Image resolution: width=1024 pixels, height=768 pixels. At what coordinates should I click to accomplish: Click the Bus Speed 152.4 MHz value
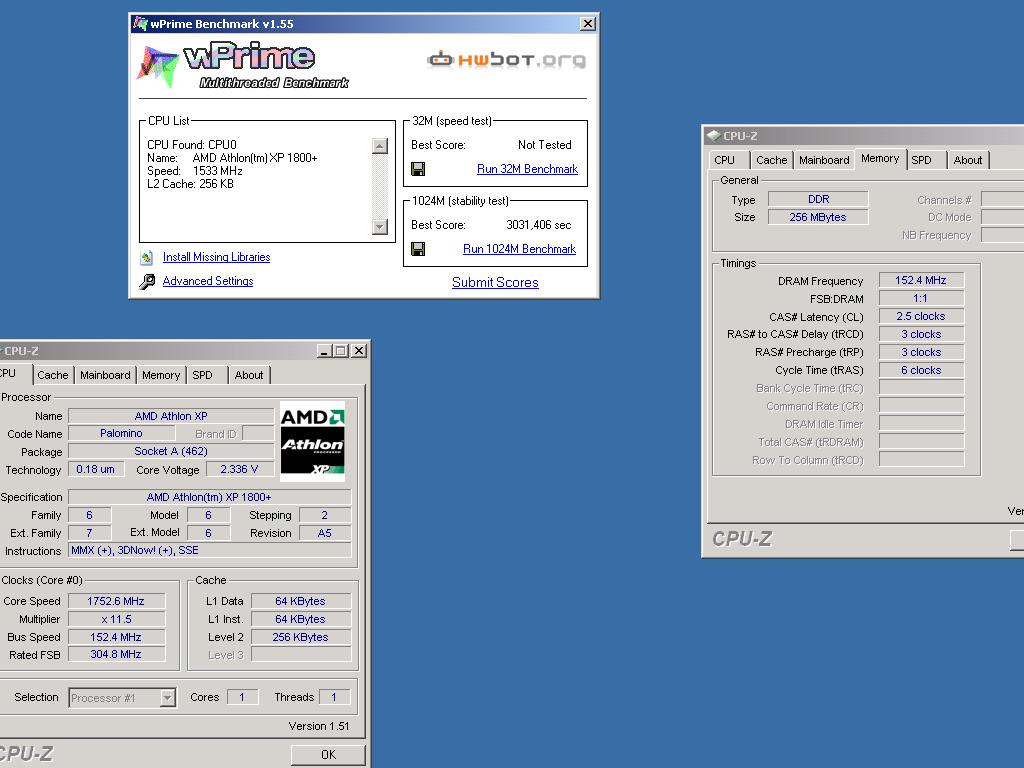pos(116,637)
